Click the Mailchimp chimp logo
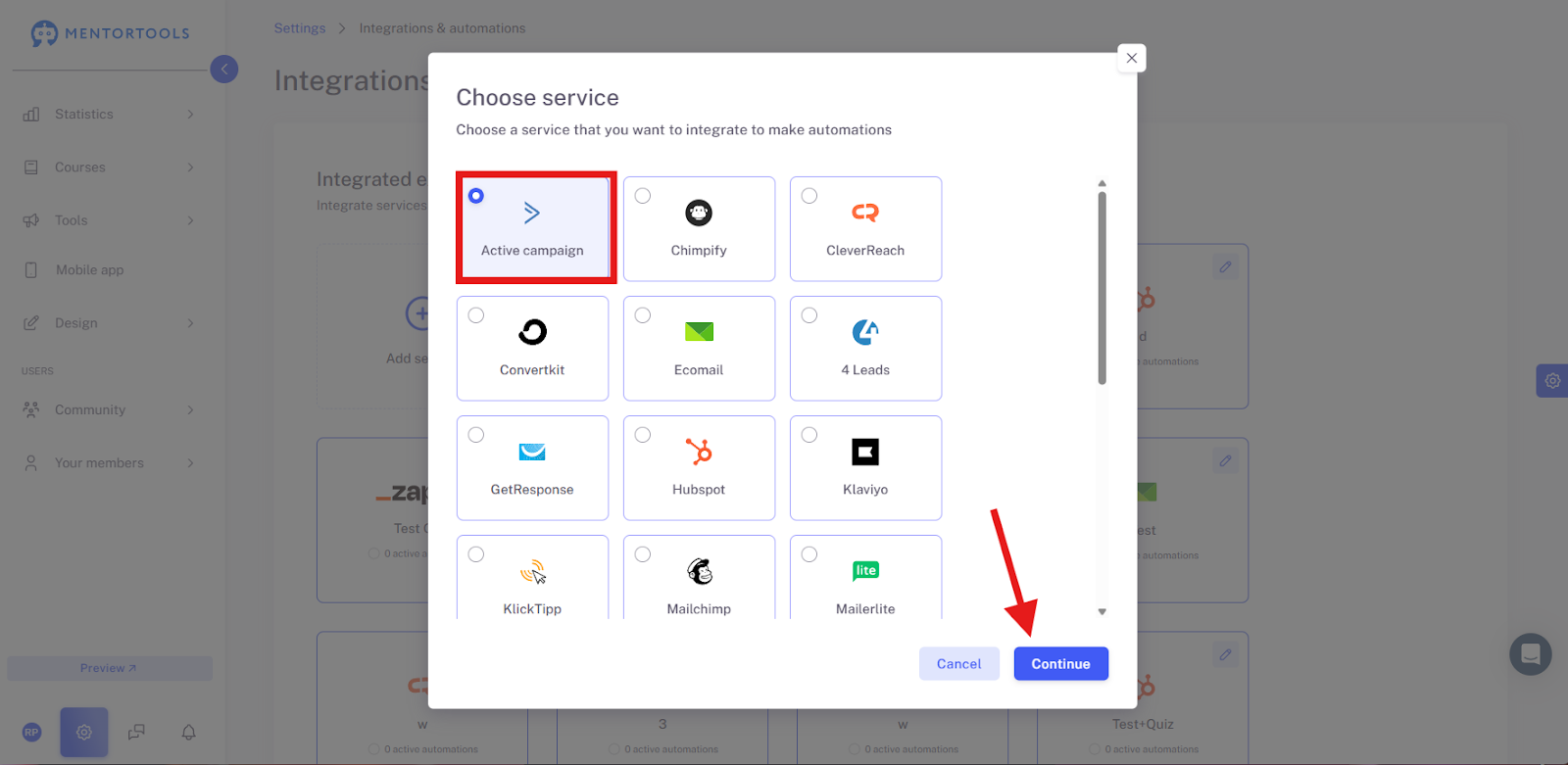1568x765 pixels. pyautogui.click(x=699, y=571)
